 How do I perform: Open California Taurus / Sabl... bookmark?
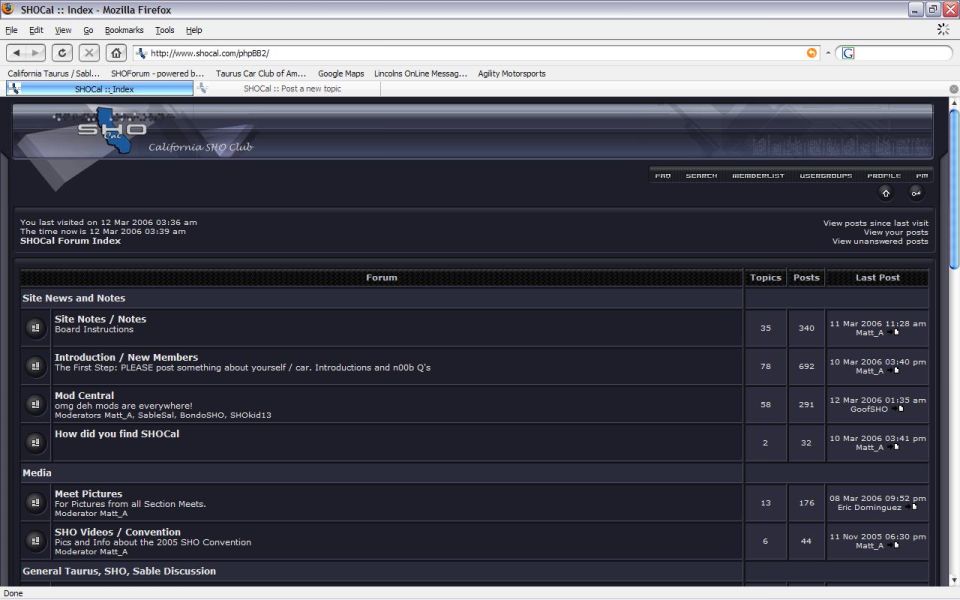[x=53, y=73]
